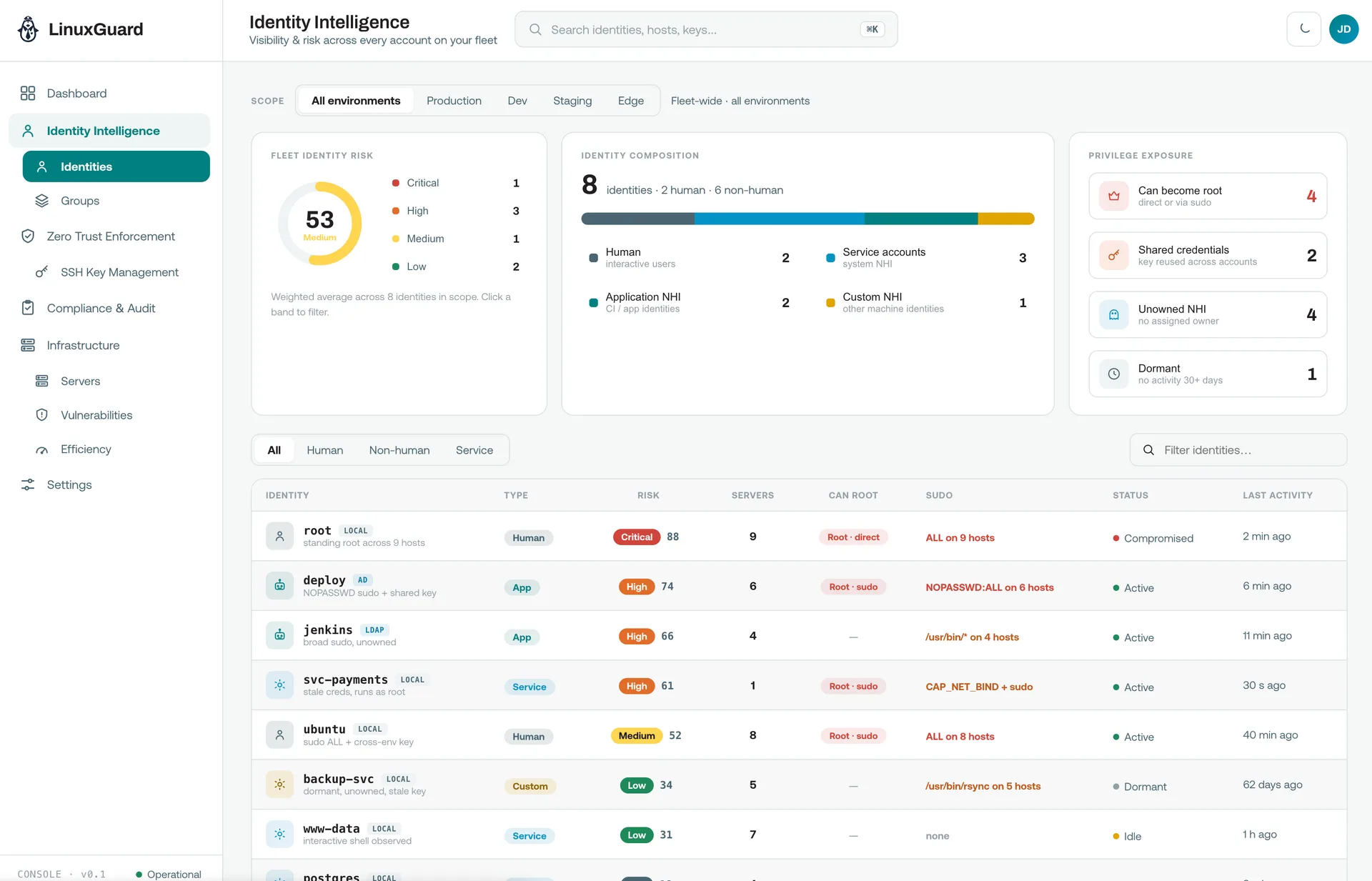Click the Idle status for www-data
Screen dimensions: 1372x881
pyautogui.click(x=1127, y=836)
